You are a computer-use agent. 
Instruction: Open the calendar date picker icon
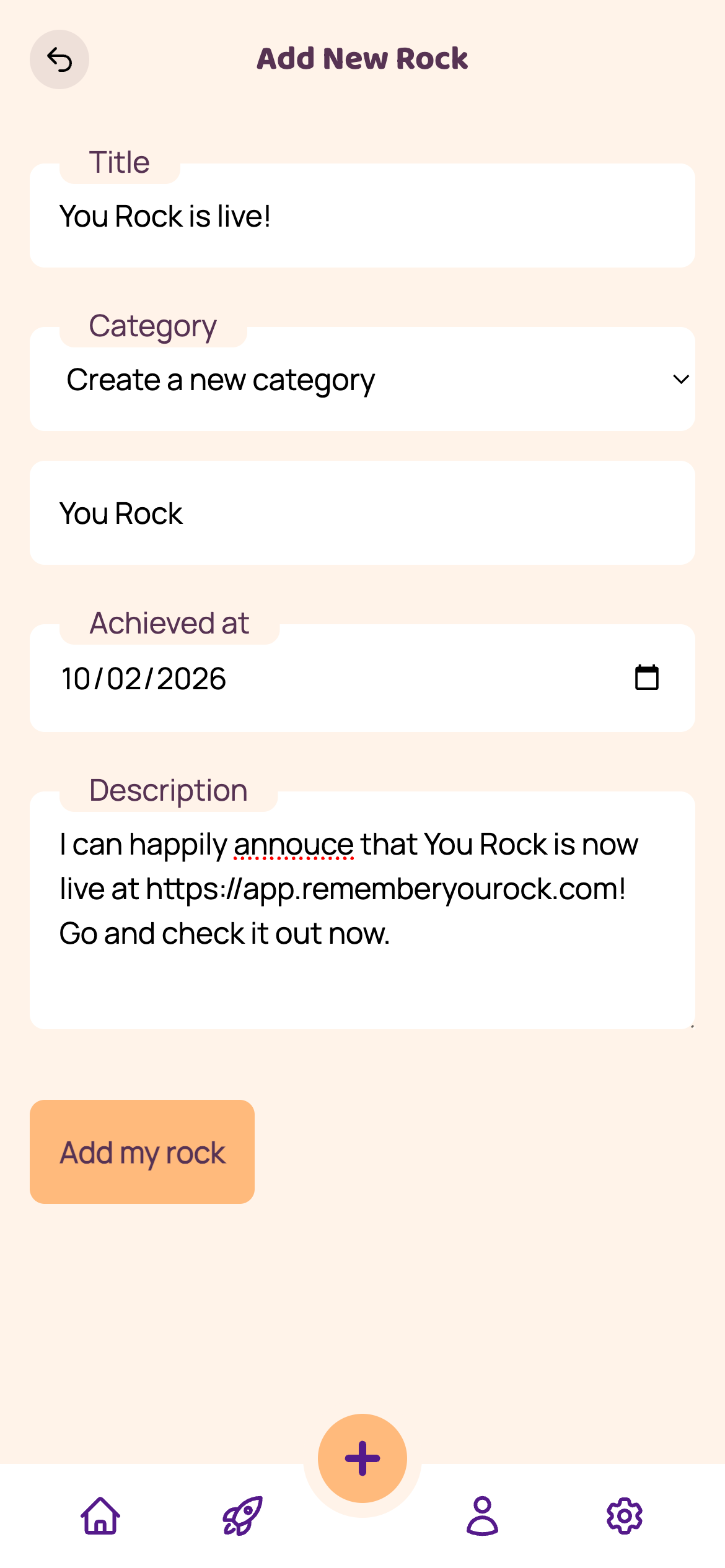coord(646,677)
